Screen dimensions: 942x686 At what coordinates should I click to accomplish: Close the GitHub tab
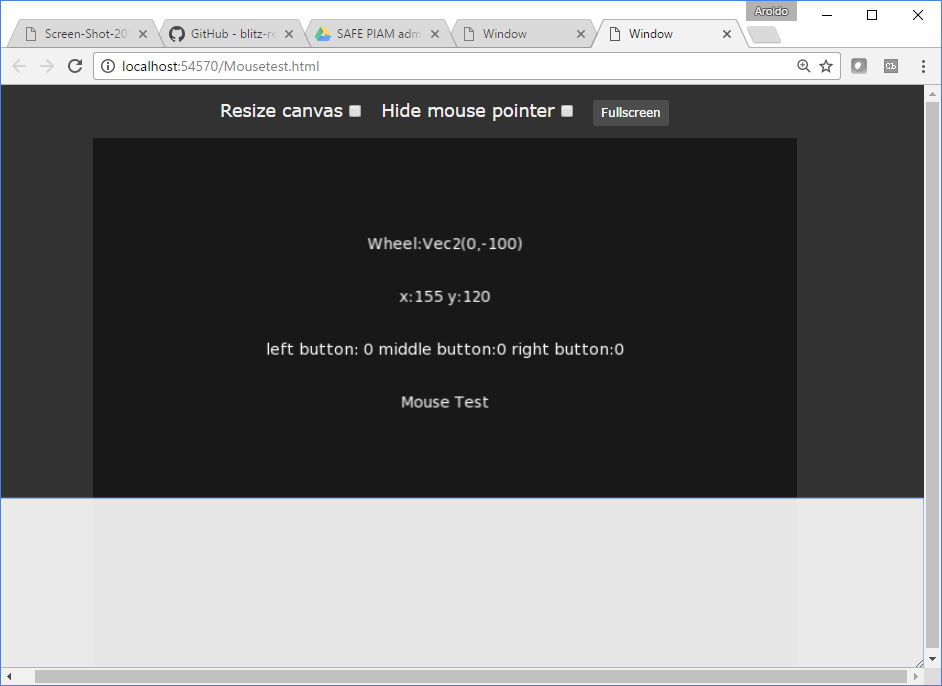pos(289,34)
